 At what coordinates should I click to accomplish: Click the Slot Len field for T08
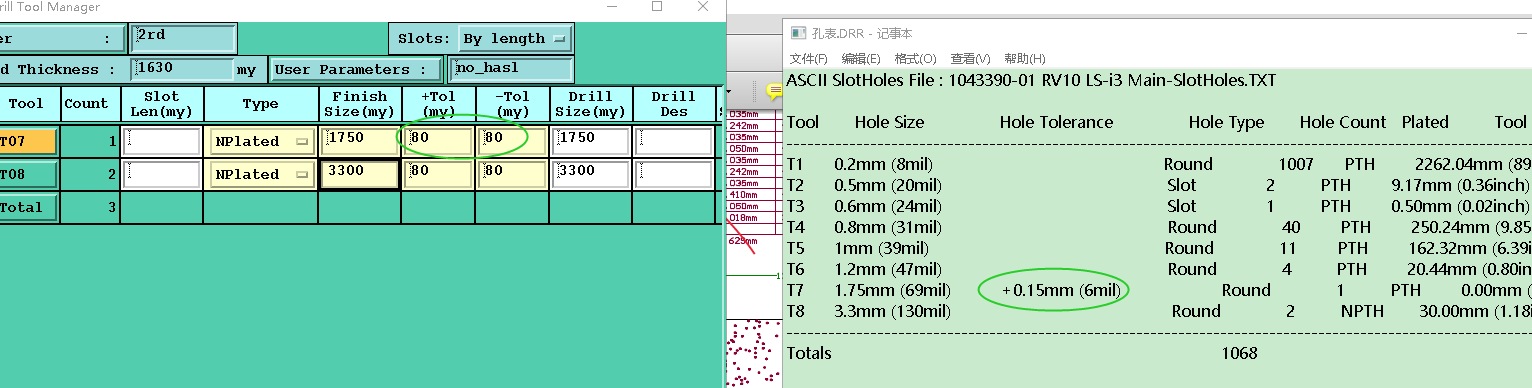coord(162,174)
